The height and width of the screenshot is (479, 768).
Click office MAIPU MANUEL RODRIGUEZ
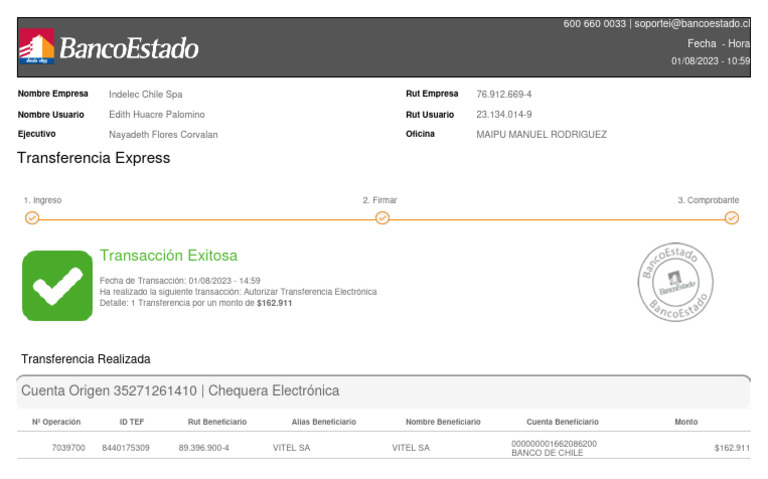point(541,134)
